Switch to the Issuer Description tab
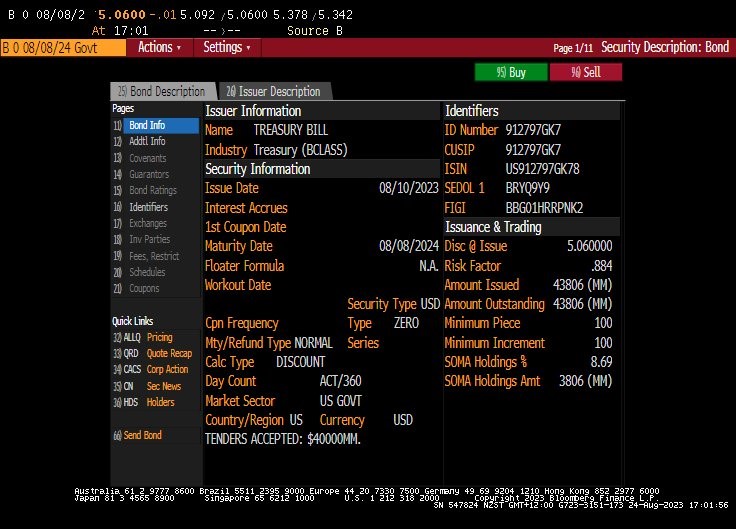The width and height of the screenshot is (736, 529). (x=275, y=91)
